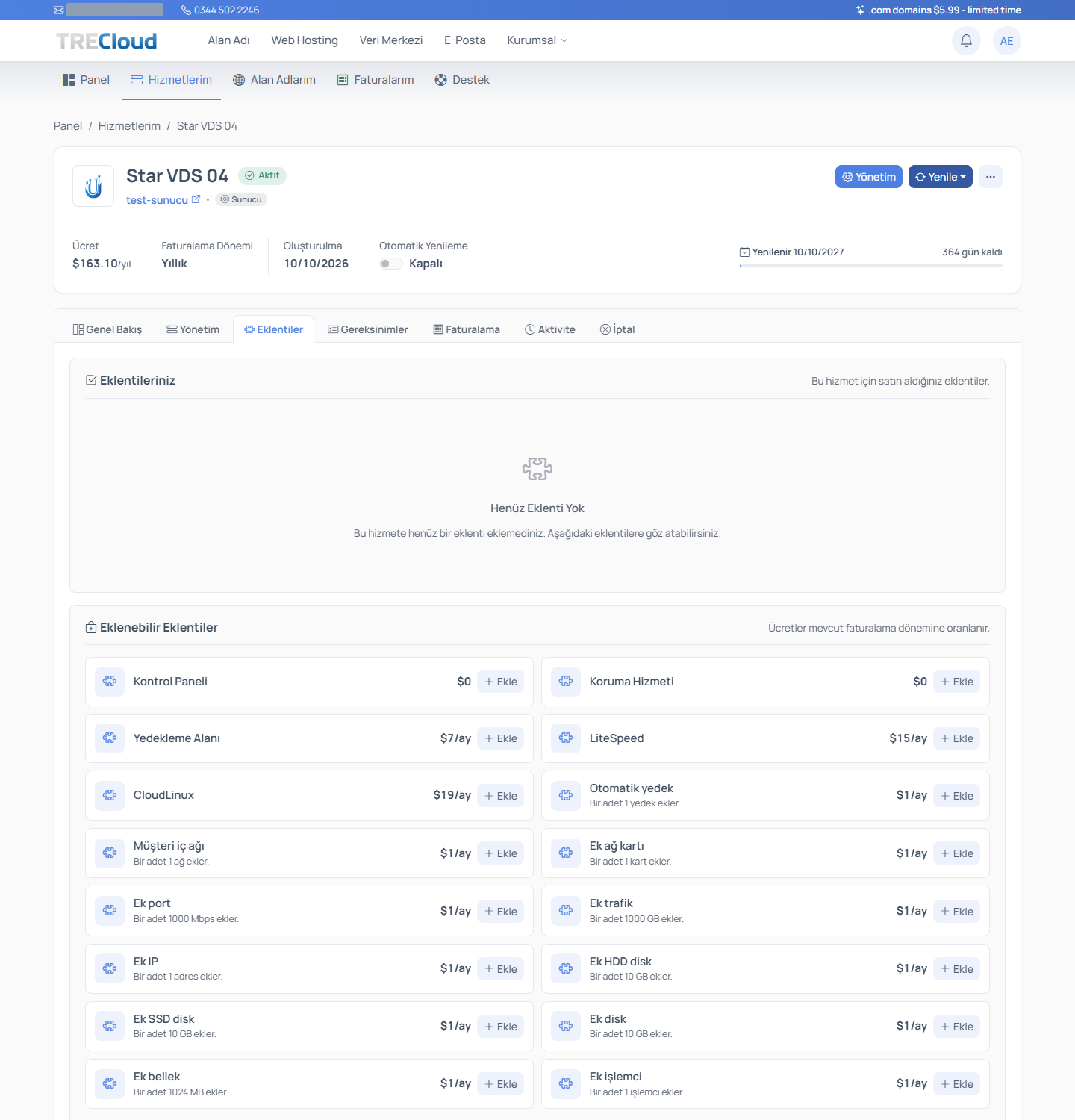
Task: Click the TRECloud logo
Action: pos(107,41)
